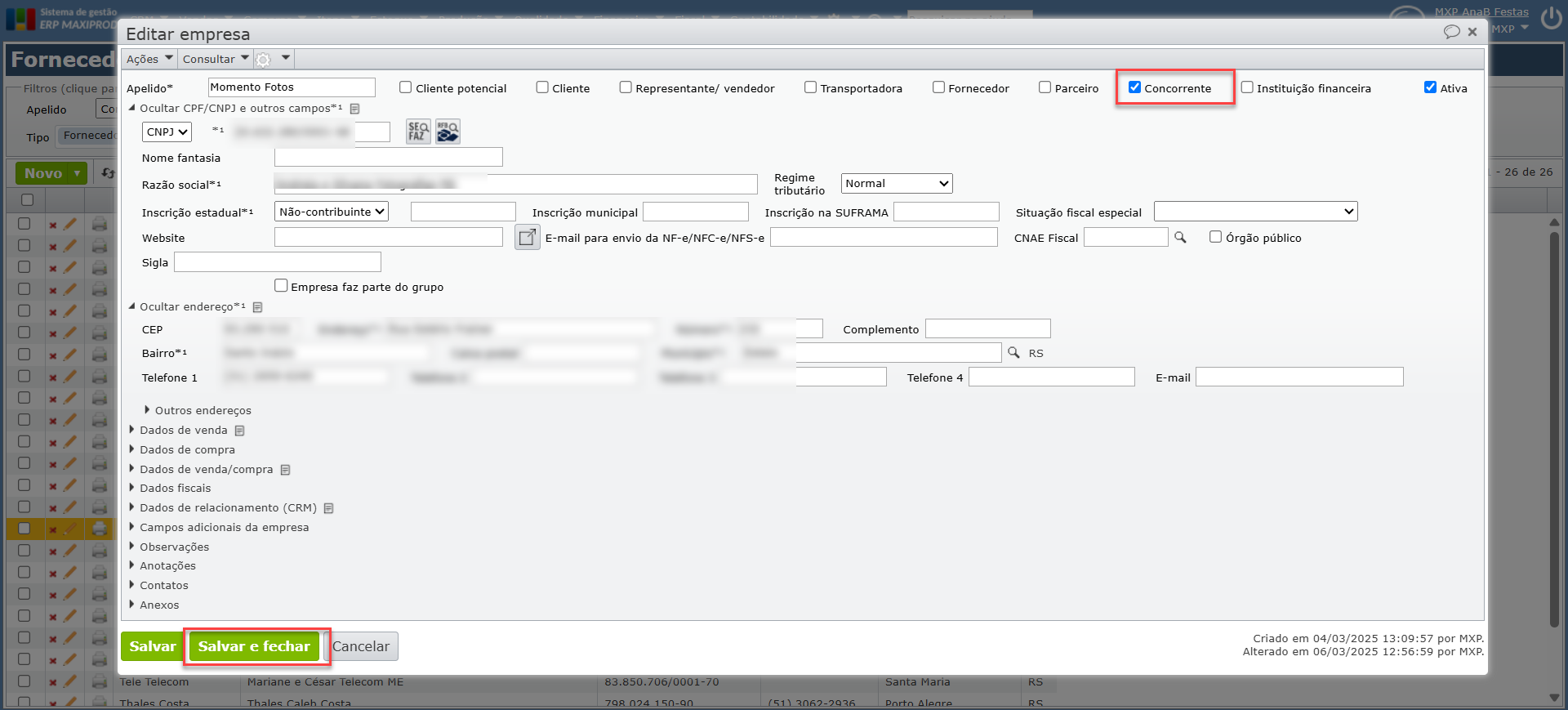Click the Receita Federal lookup icon beside SEFAZ
The image size is (1568, 710).
click(448, 132)
